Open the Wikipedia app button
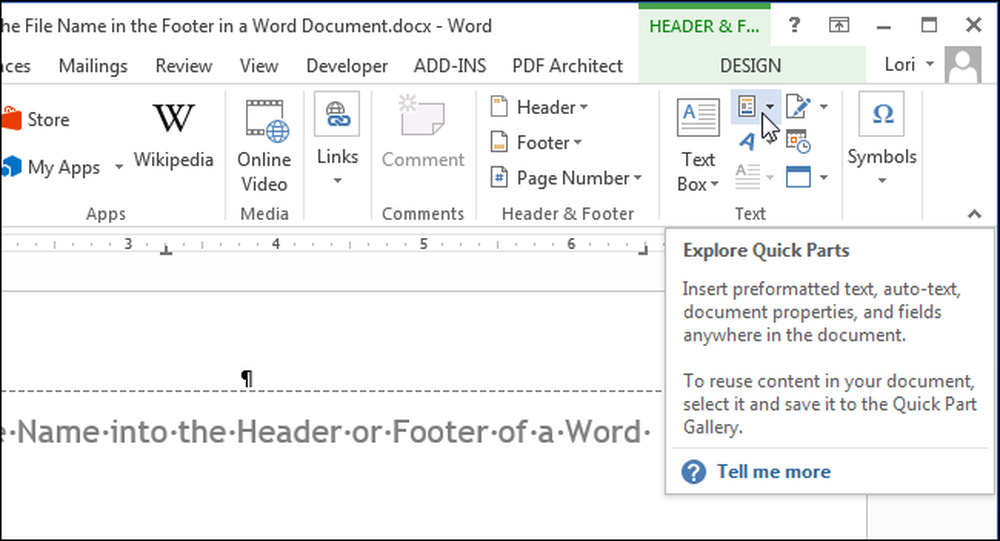This screenshot has height=541, width=1000. 173,136
